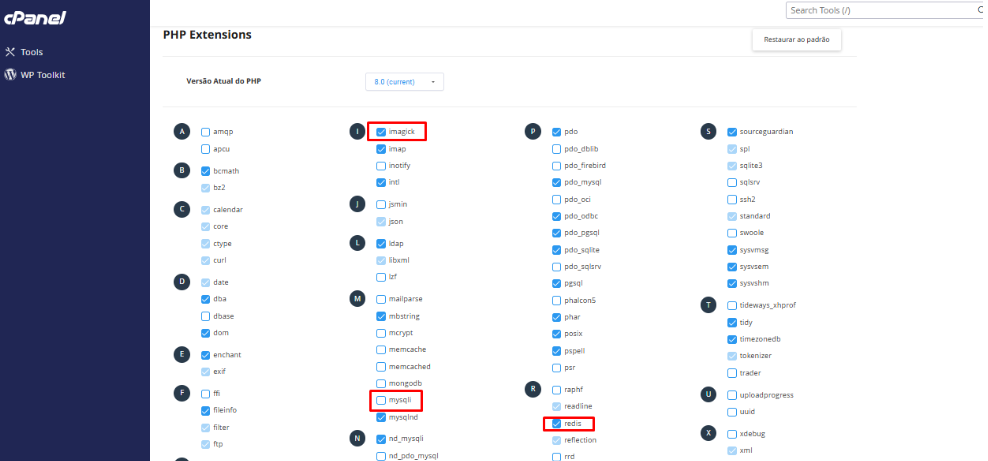
Task: Click the mysqlnd extension label
Action: point(403,417)
